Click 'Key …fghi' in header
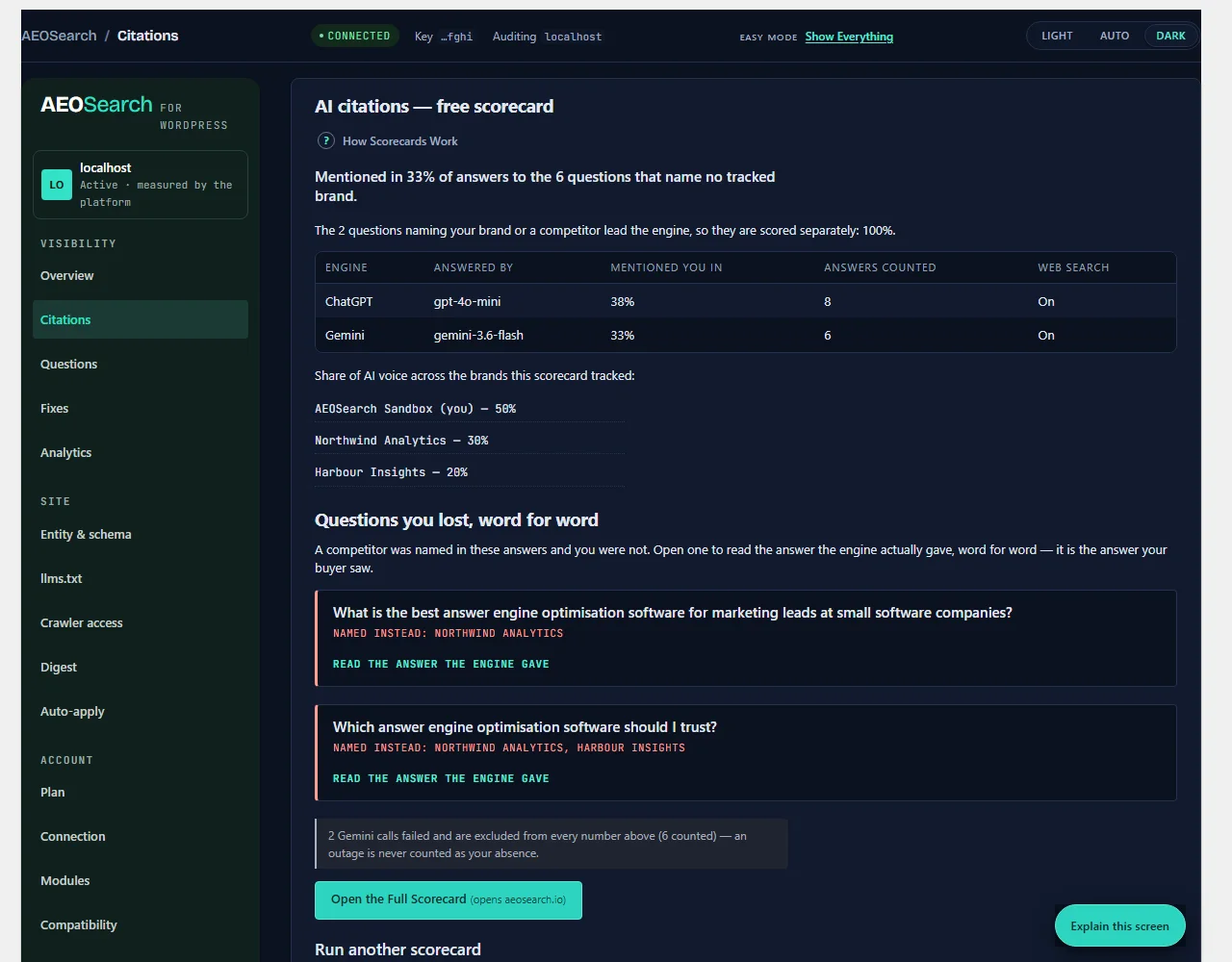 [x=444, y=37]
